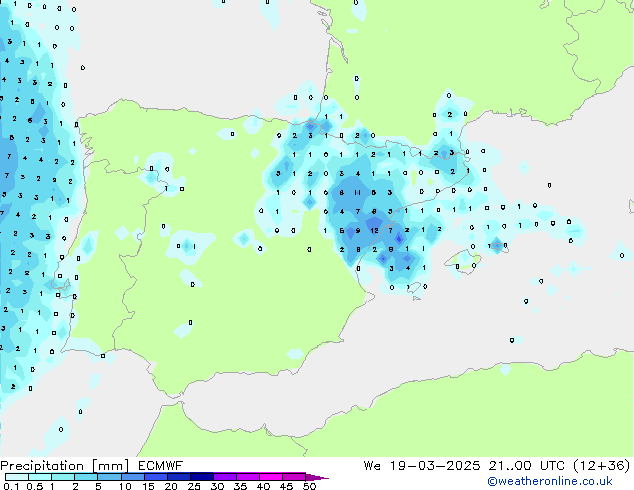634x490 pixels.
Task: Click the 'We 19-03-2025' date text
Action: coord(422,466)
